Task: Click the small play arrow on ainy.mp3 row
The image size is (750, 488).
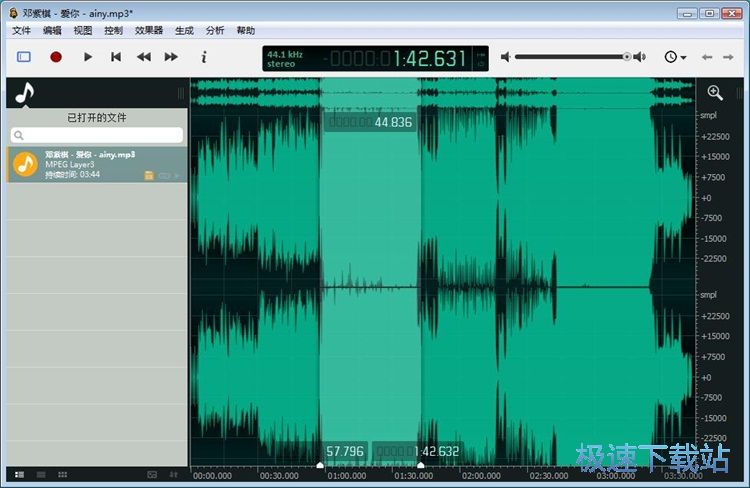Action: pos(176,176)
